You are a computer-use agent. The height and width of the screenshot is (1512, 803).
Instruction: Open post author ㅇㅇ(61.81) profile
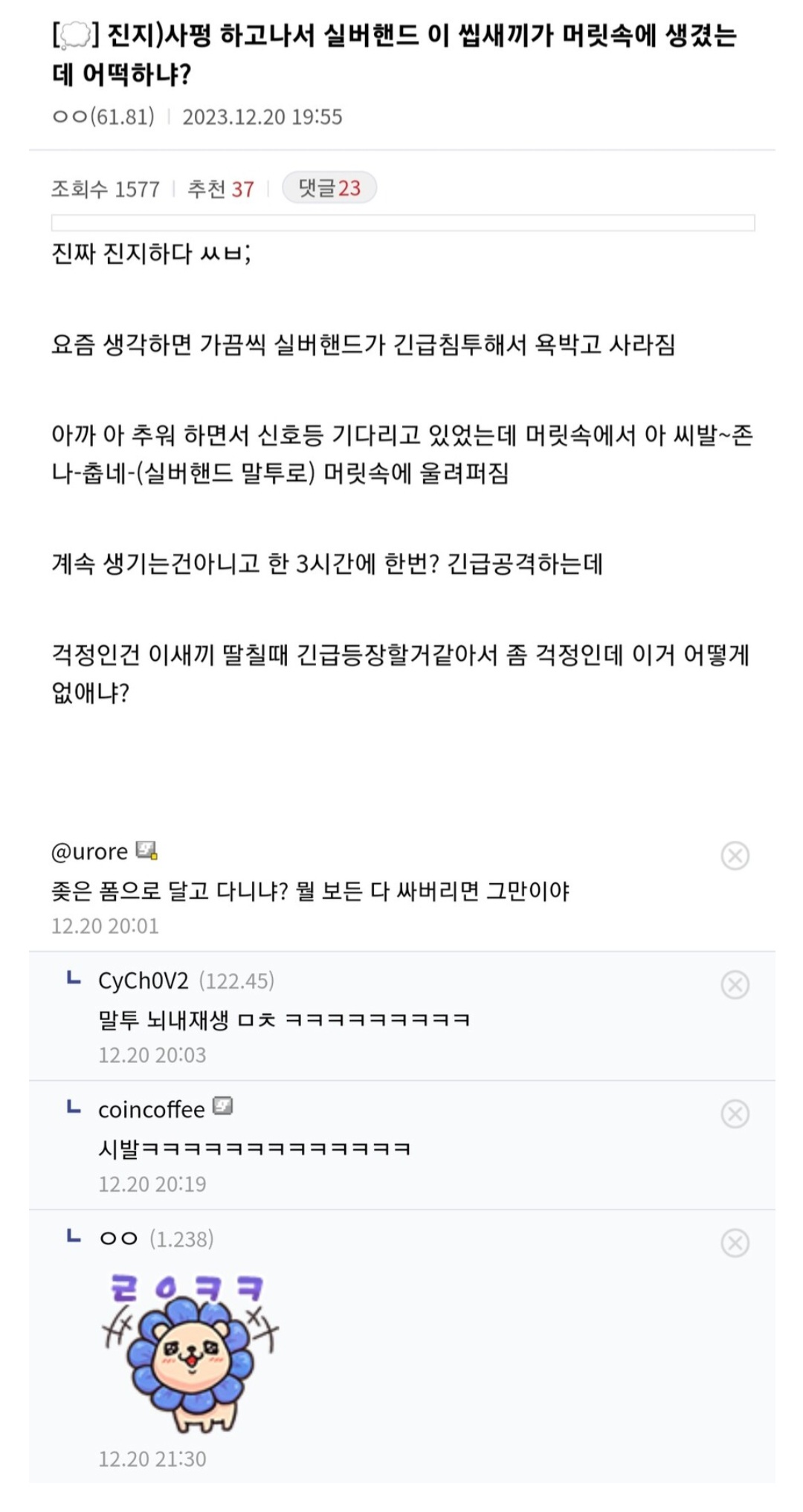(103, 117)
